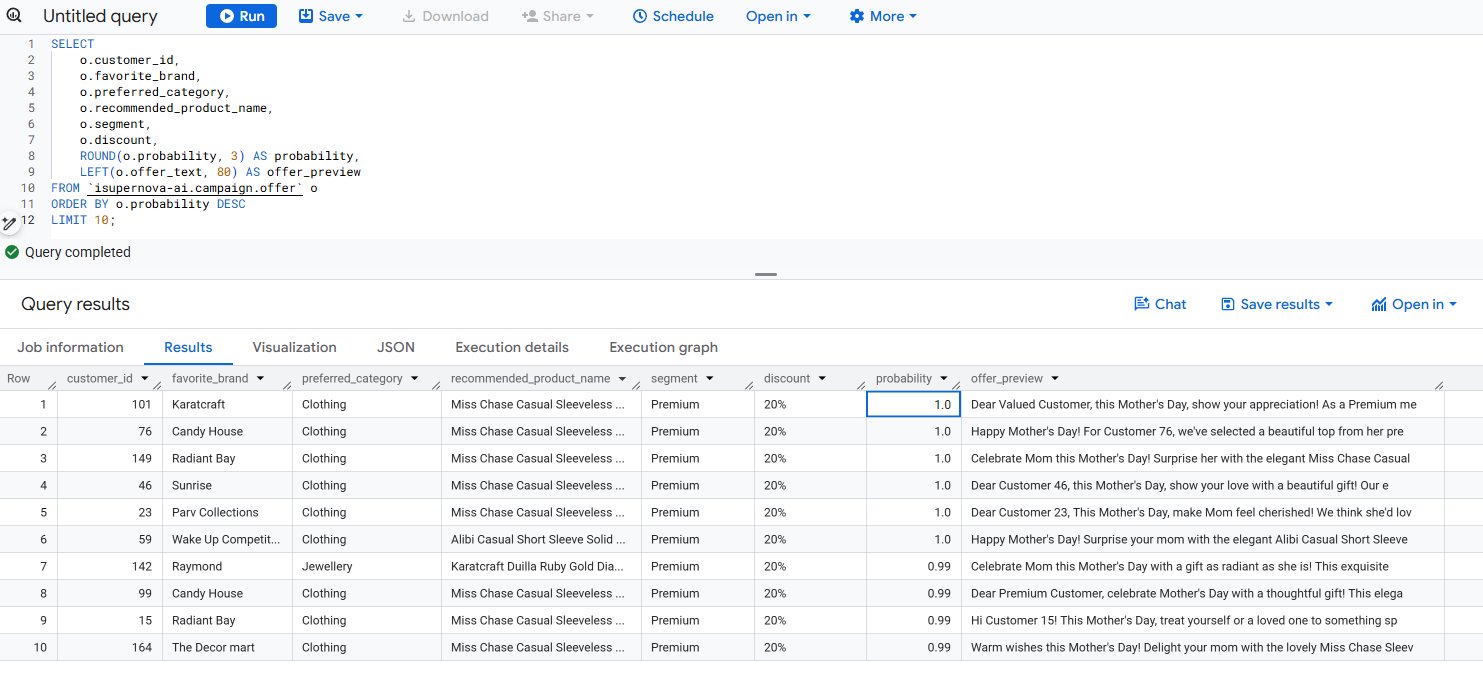Run the query
The width and height of the screenshot is (1483, 676).
point(241,16)
